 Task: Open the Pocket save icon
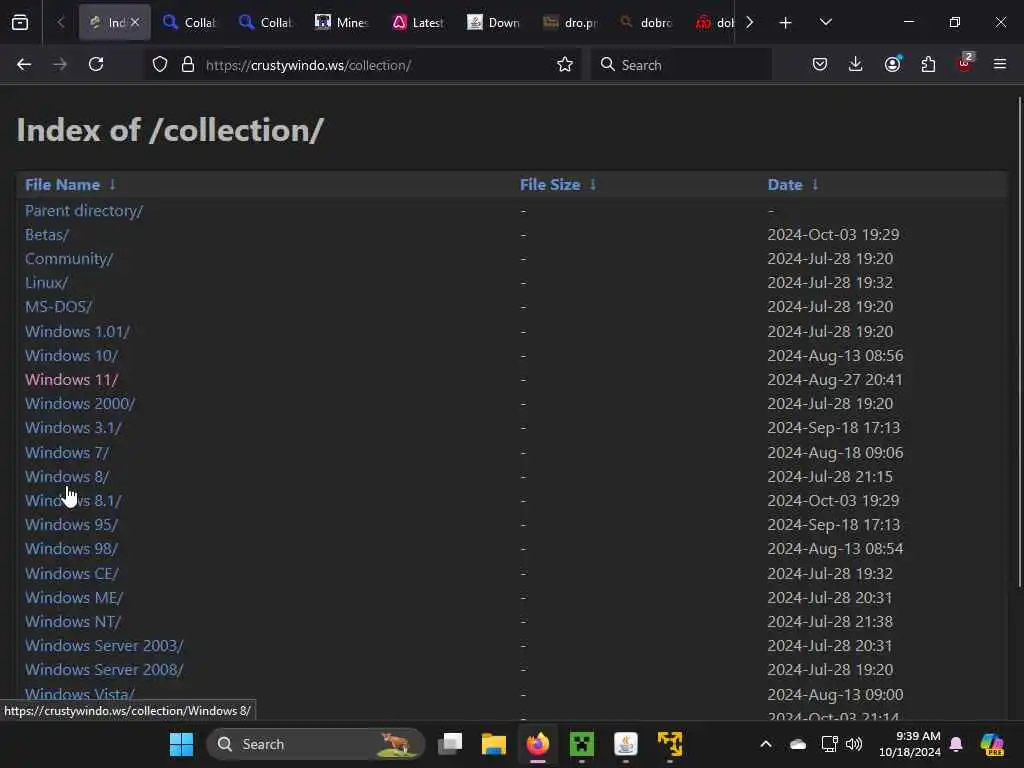(820, 65)
